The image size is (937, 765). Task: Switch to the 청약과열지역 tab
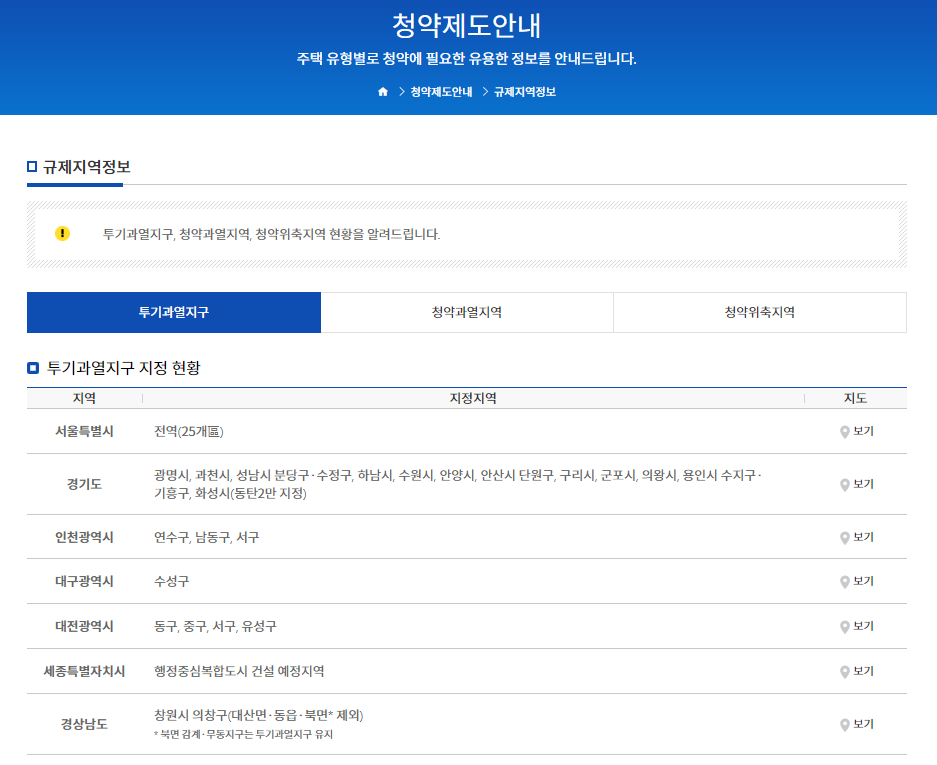(467, 312)
